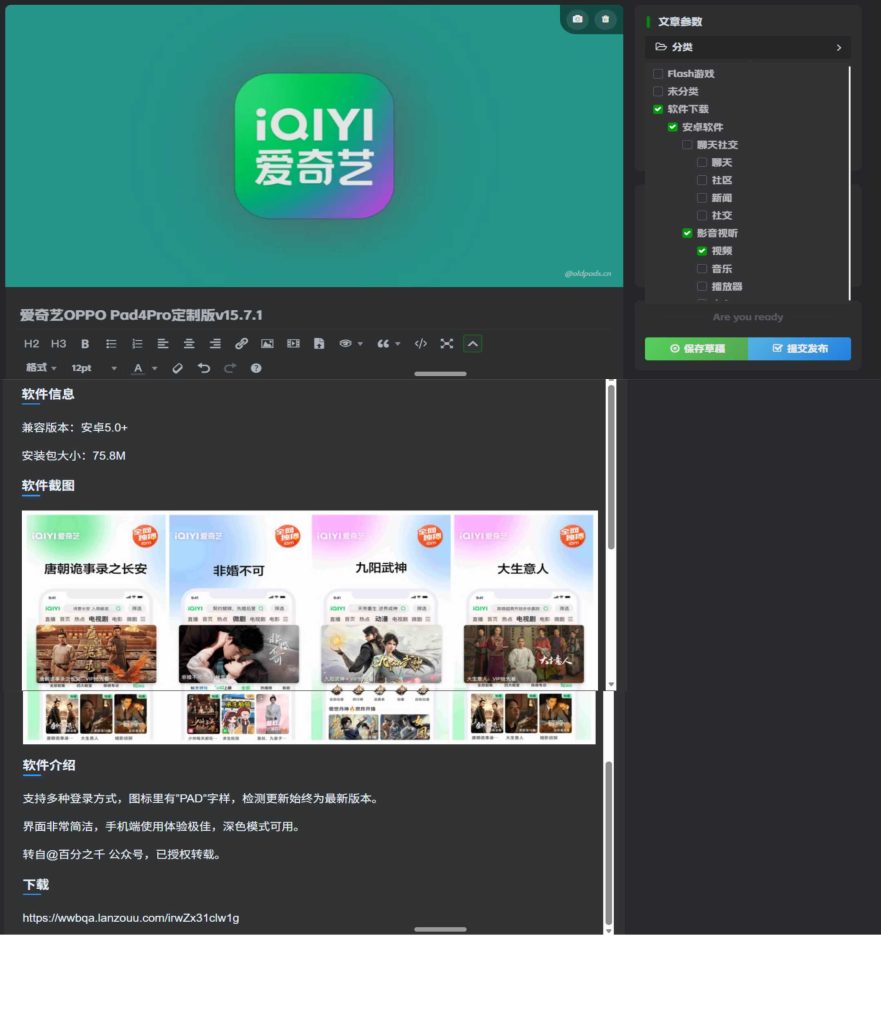Viewport: 881px width, 1024px height.
Task: Check the 播放器 category
Action: (702, 286)
